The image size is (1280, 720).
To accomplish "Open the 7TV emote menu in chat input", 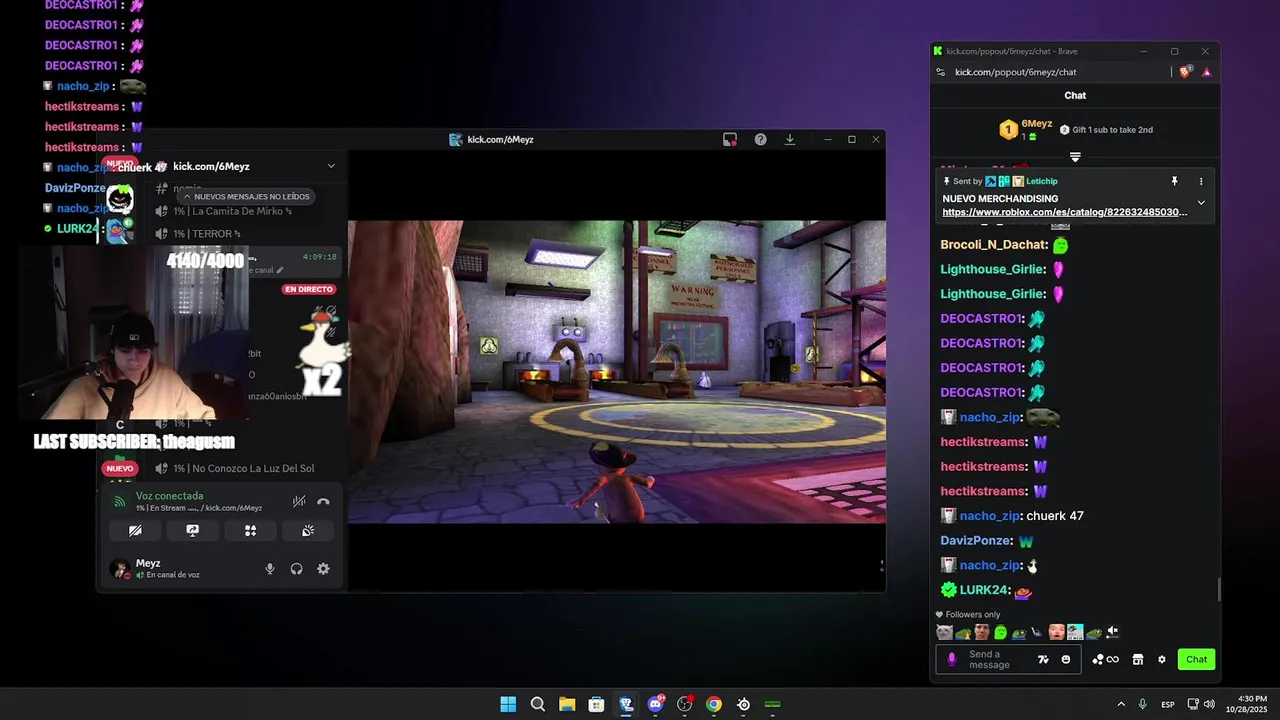I will (x=1043, y=659).
